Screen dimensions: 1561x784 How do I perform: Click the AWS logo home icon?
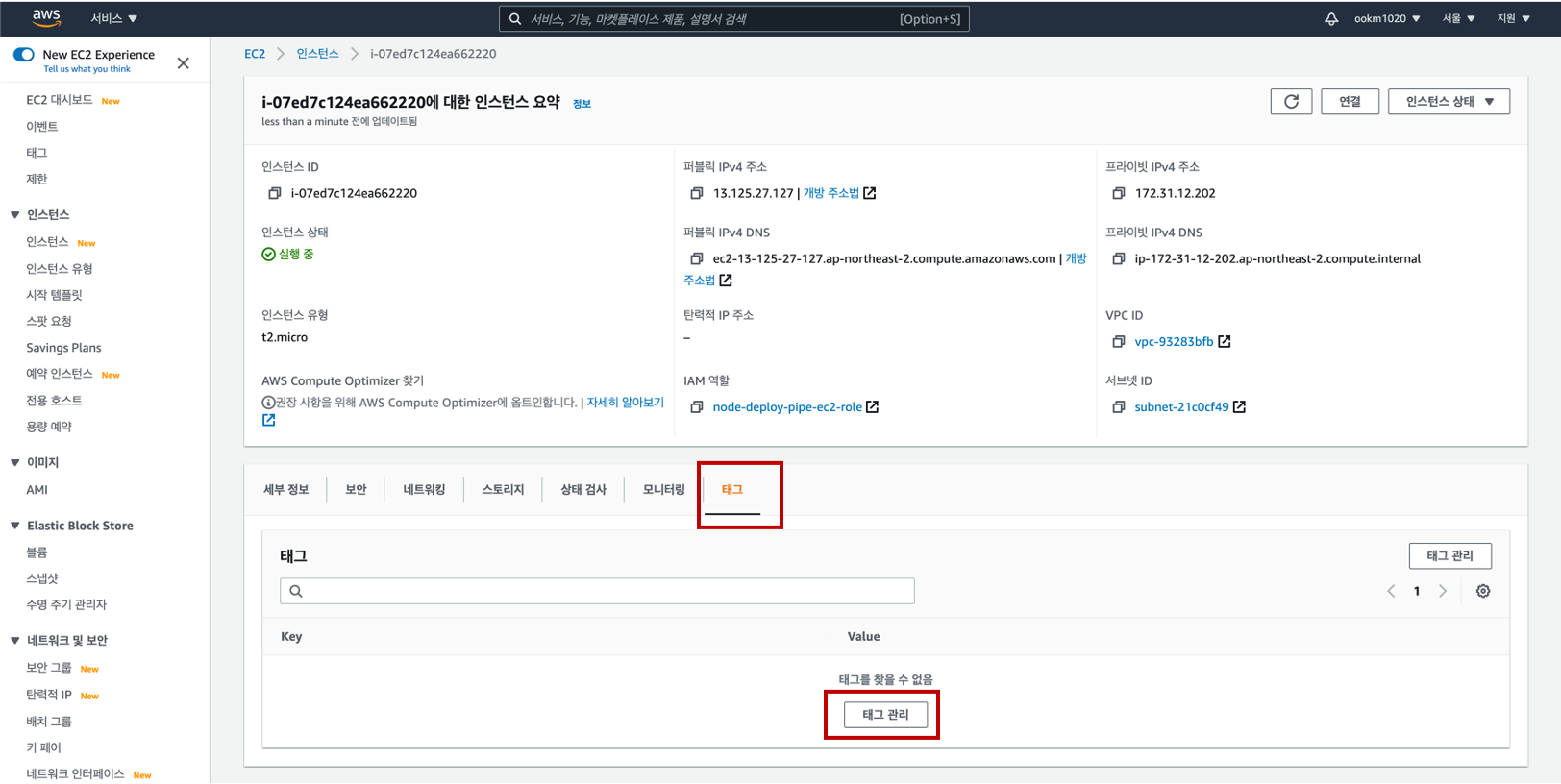coord(45,17)
